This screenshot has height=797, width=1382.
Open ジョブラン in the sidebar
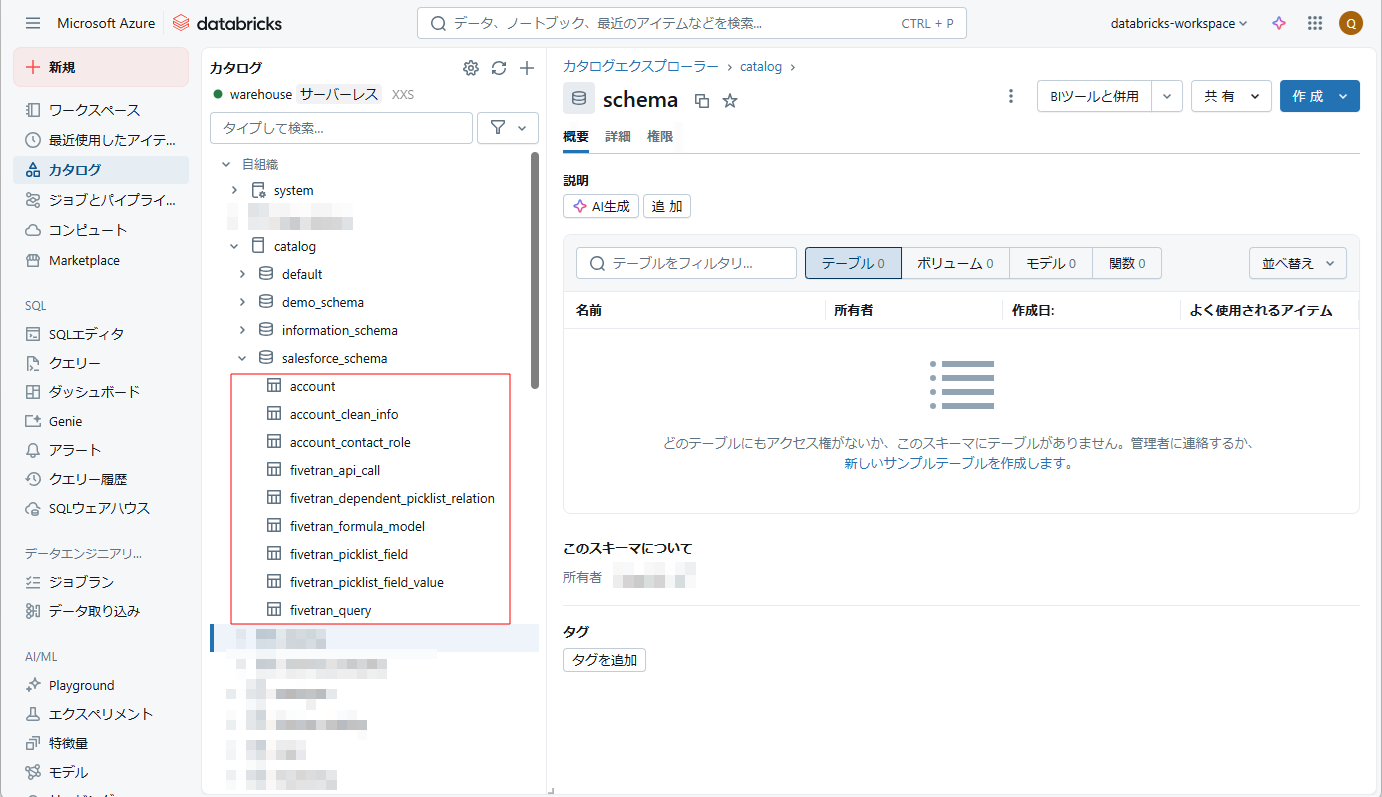tap(101, 582)
